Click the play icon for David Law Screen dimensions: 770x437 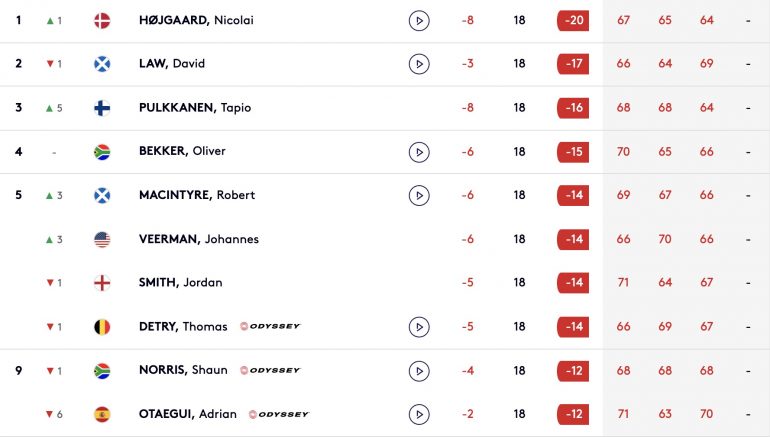419,64
